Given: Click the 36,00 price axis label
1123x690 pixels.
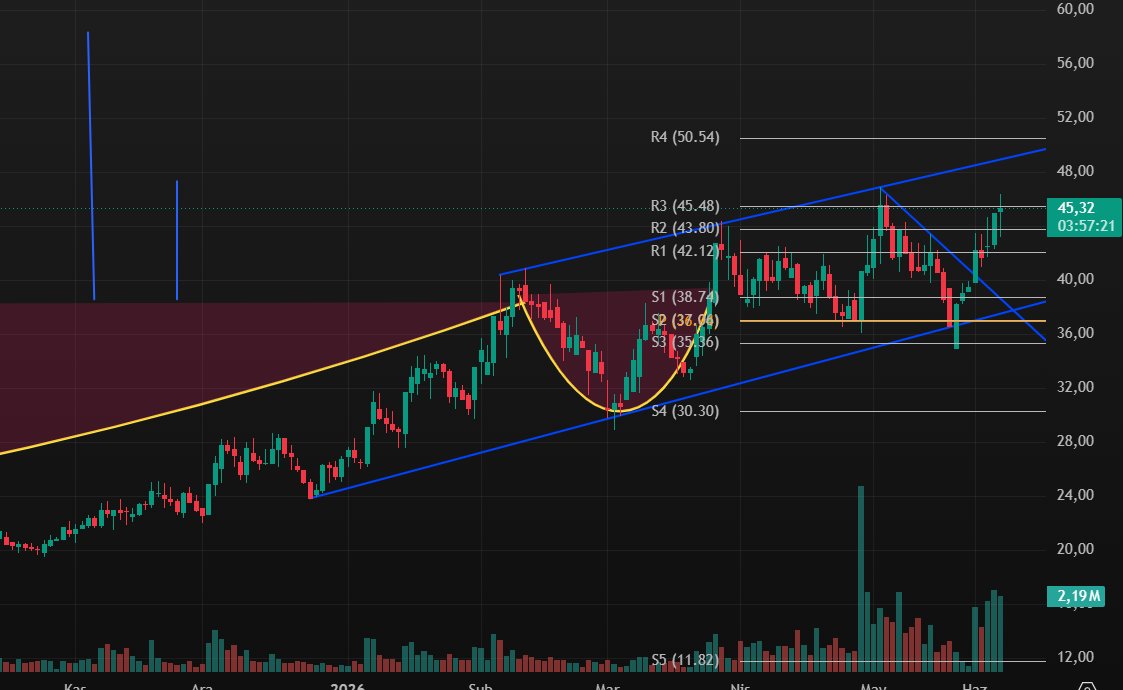Looking at the screenshot, I should pos(1075,332).
